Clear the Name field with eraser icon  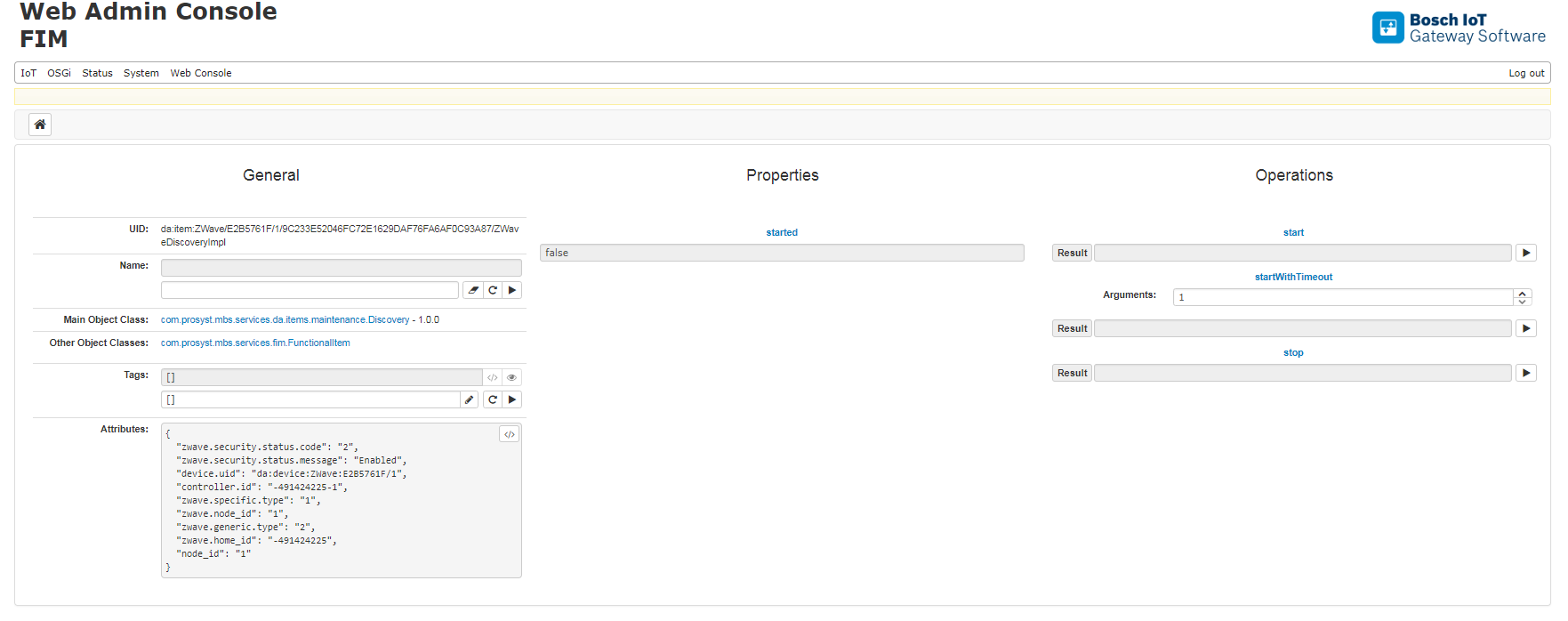pos(473,290)
